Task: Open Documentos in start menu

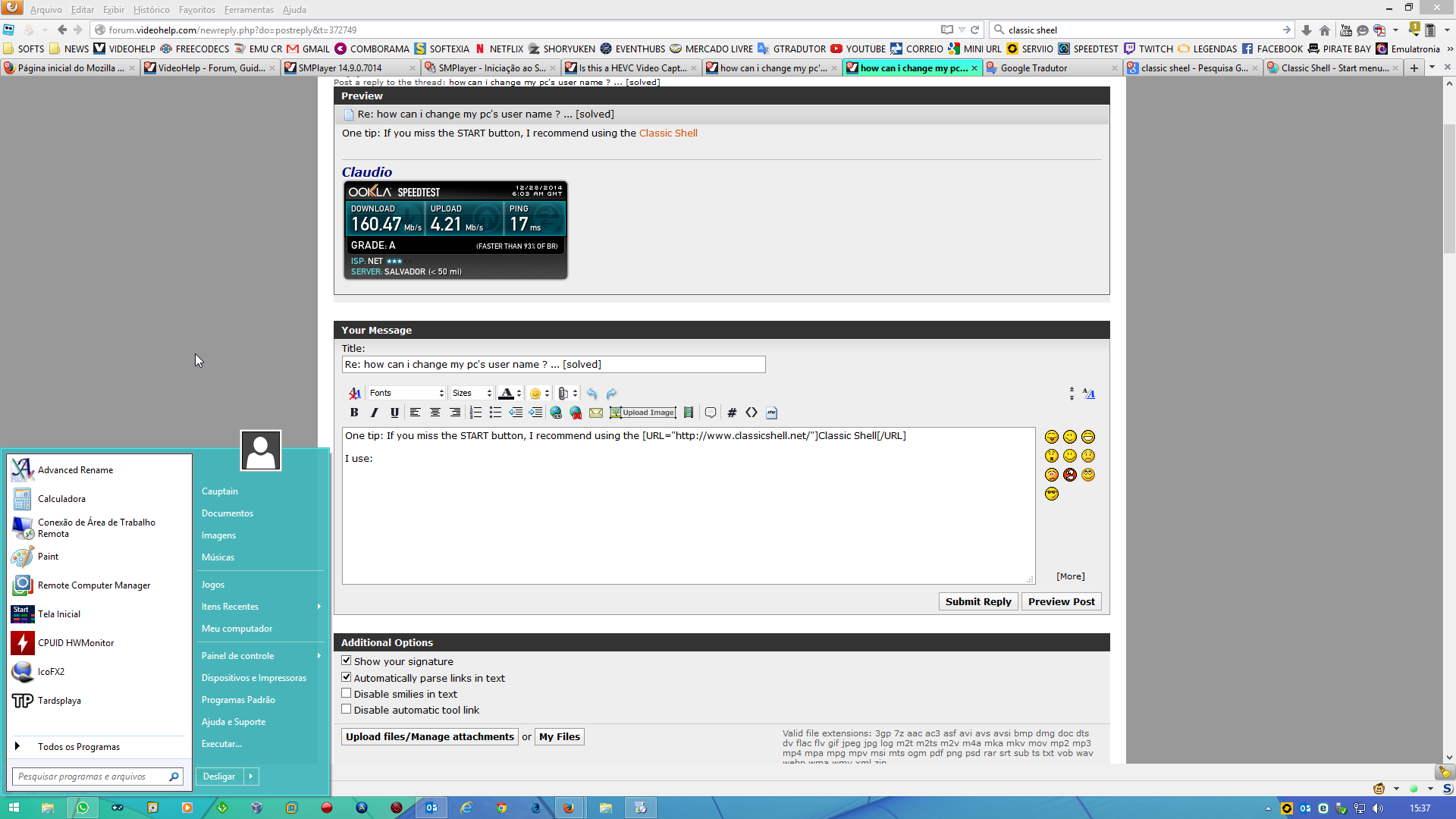Action: [x=227, y=513]
